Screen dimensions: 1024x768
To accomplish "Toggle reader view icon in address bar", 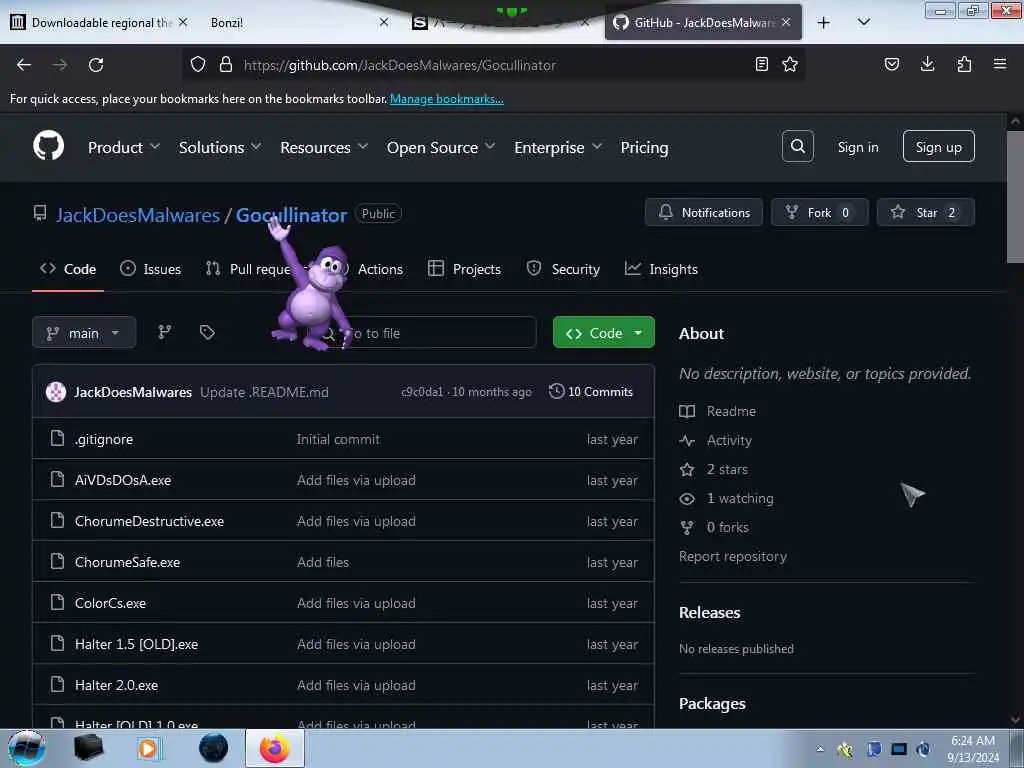I will pos(761,64).
